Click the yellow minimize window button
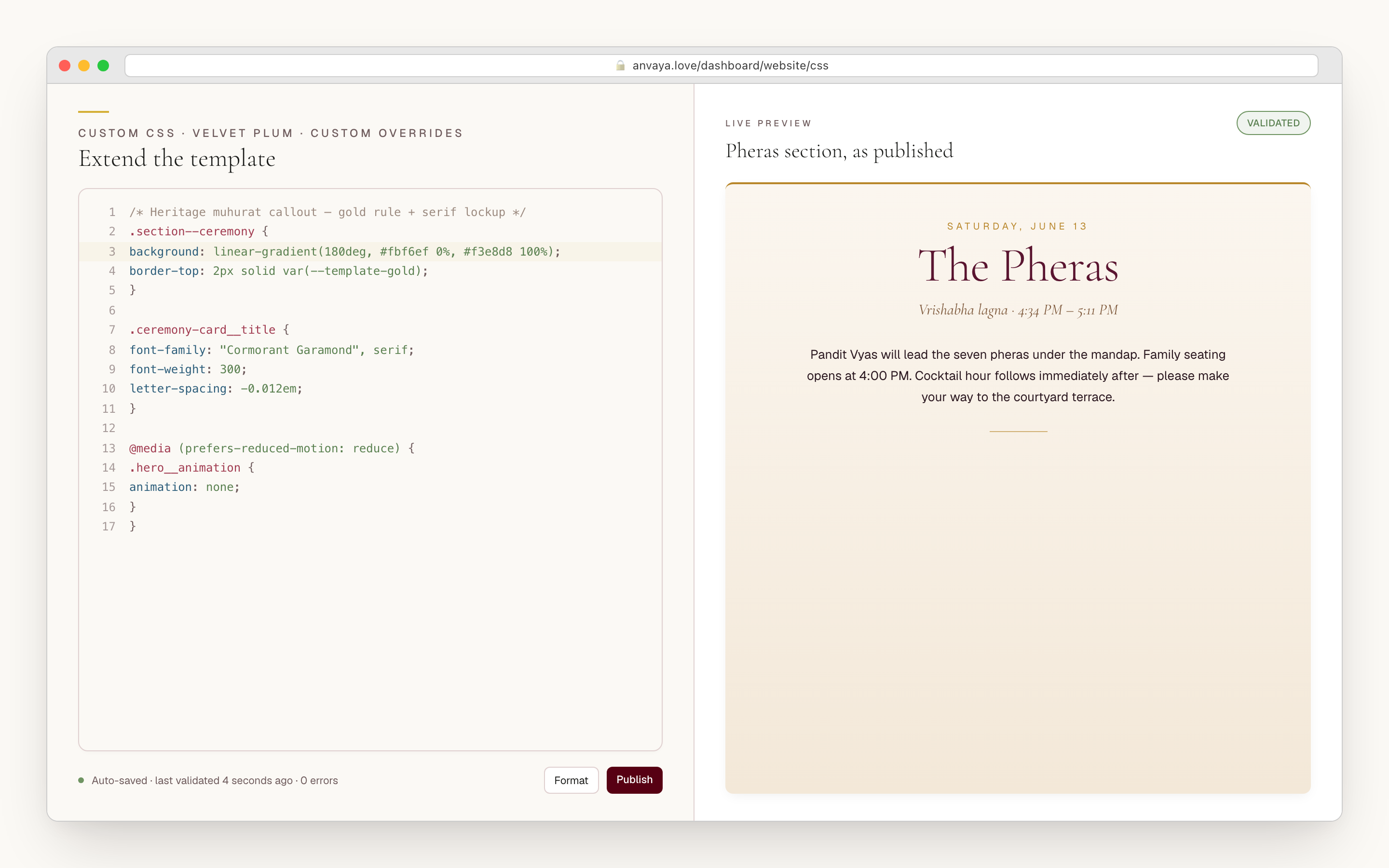The width and height of the screenshot is (1389, 868). 84,66
